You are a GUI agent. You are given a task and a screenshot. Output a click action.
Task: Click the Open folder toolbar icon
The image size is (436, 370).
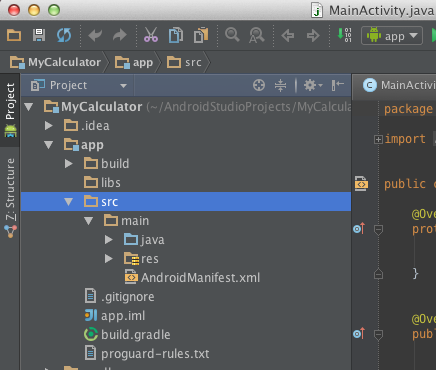click(x=14, y=35)
